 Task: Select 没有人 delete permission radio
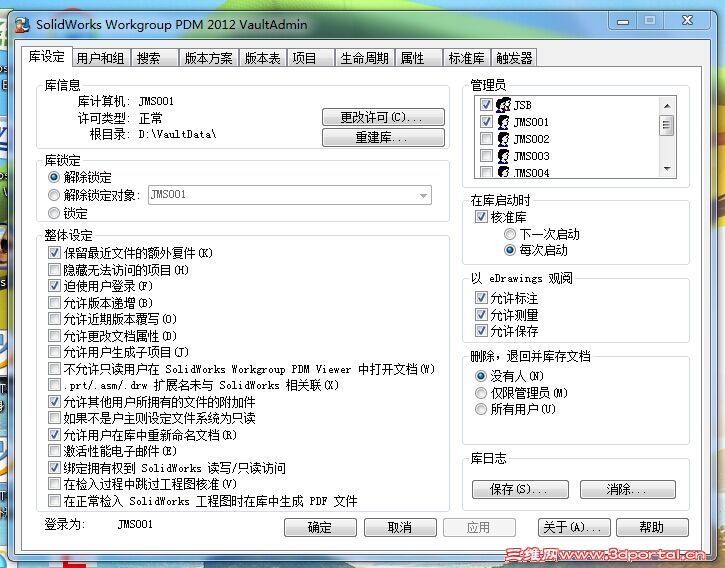481,376
